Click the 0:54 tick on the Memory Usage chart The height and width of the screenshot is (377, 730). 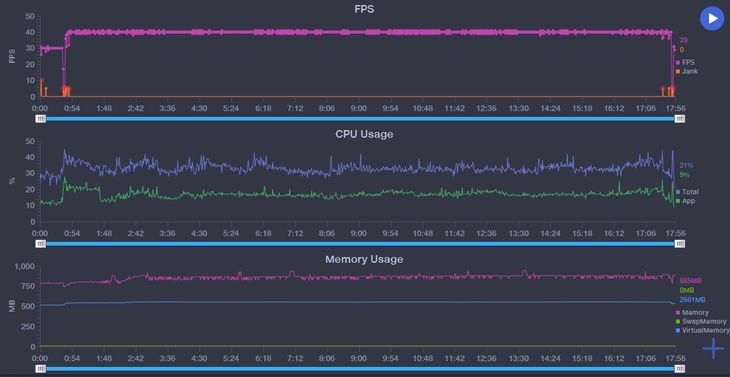[x=72, y=358]
